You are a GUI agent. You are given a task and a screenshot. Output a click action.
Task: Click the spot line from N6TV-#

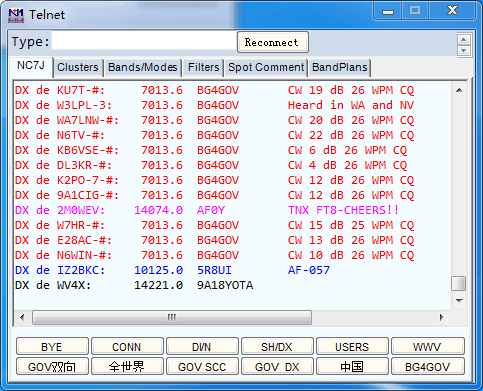pyautogui.click(x=214, y=135)
